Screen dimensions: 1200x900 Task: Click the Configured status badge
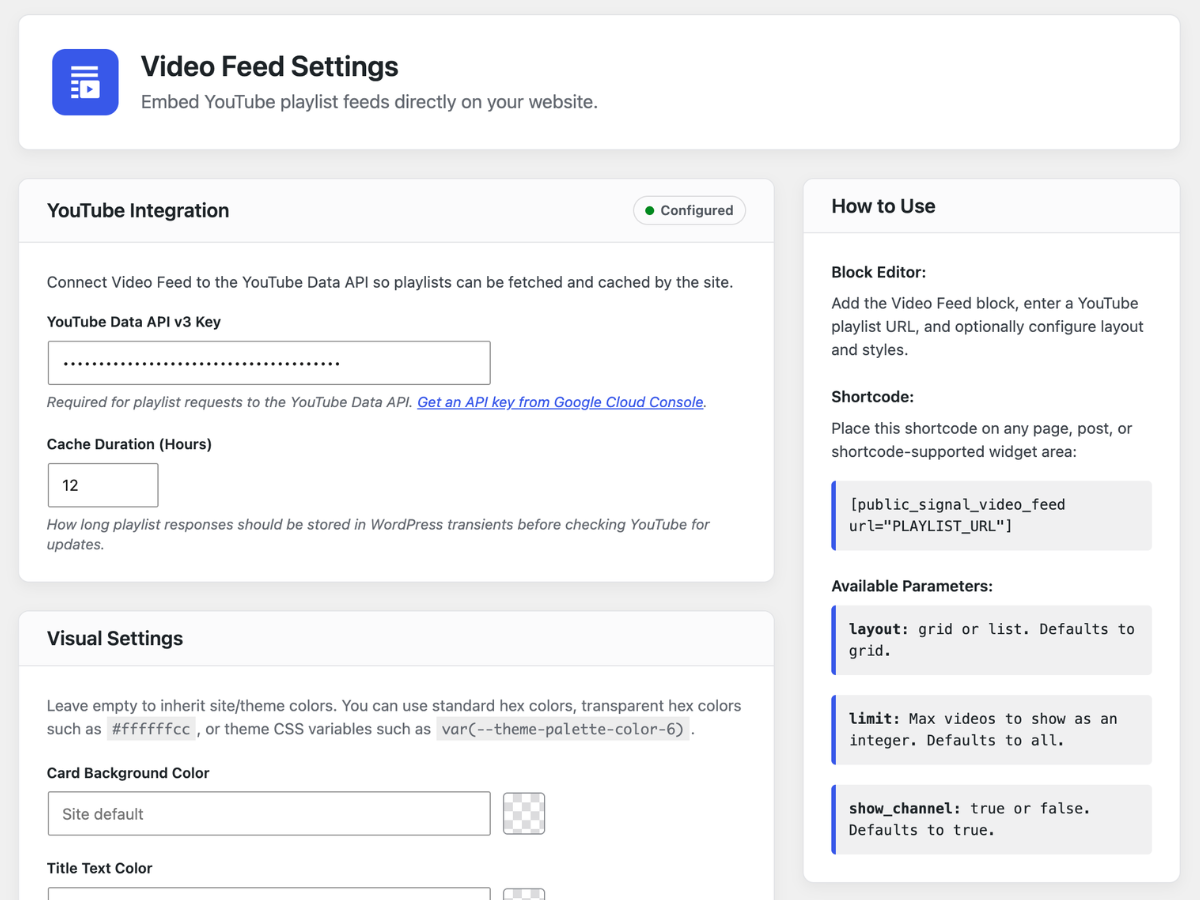[x=689, y=210]
